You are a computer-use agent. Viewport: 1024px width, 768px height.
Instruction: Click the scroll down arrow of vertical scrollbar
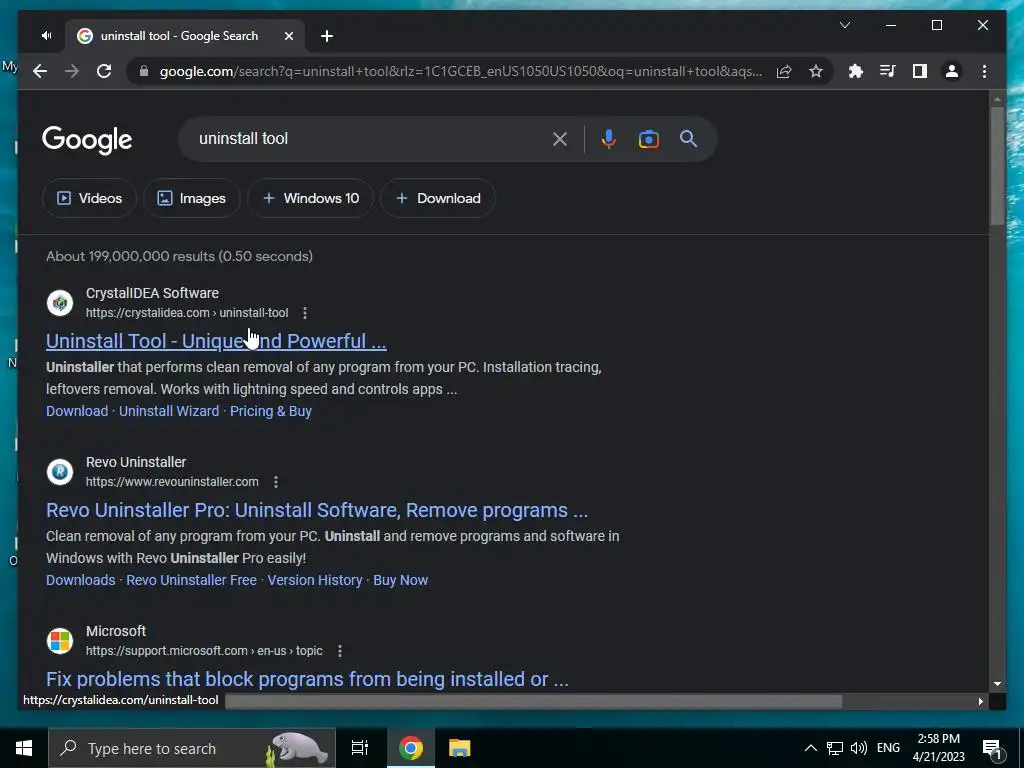(x=997, y=684)
